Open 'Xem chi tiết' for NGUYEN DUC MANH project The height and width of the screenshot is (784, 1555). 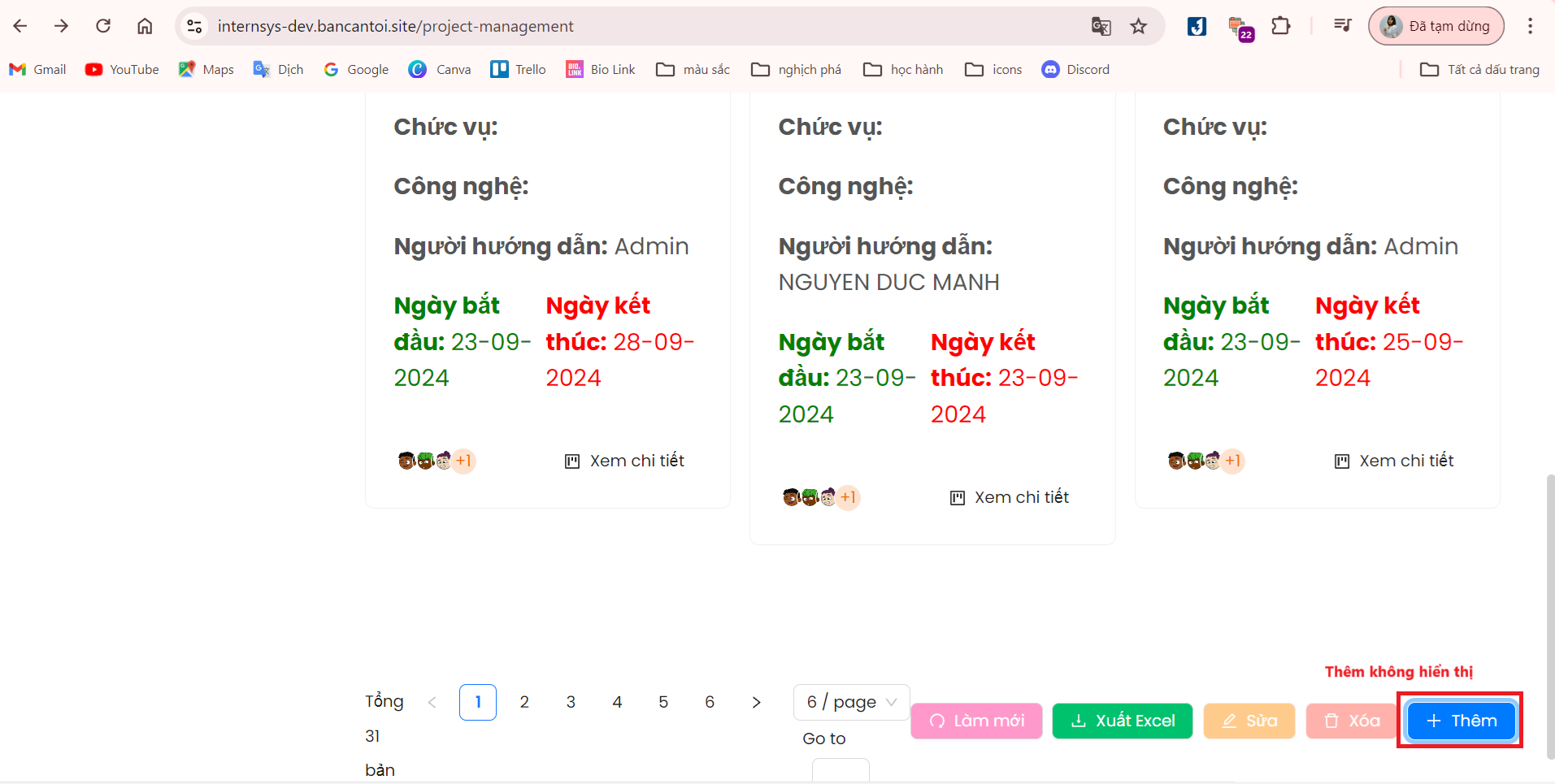pyautogui.click(x=1010, y=497)
